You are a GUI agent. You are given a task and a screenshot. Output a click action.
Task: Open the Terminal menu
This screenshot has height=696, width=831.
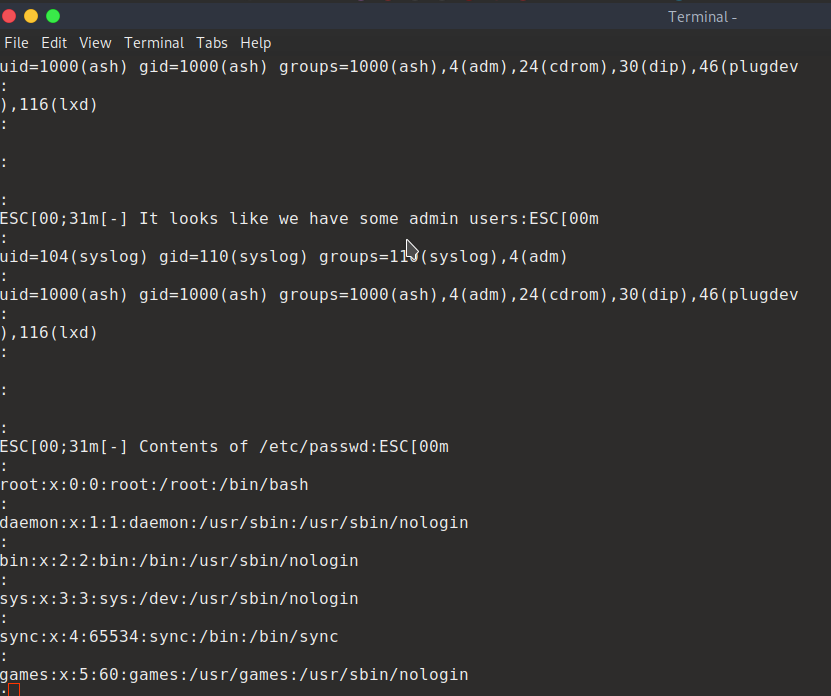154,43
